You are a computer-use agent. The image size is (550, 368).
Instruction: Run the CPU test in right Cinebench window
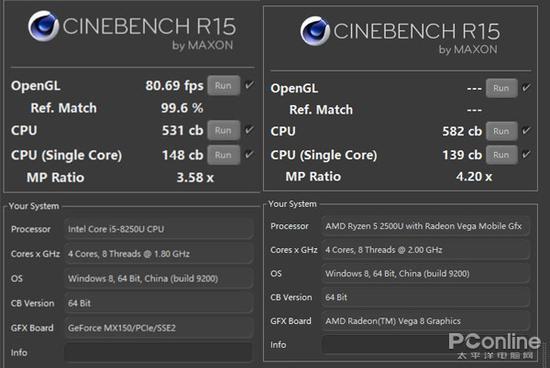501,131
